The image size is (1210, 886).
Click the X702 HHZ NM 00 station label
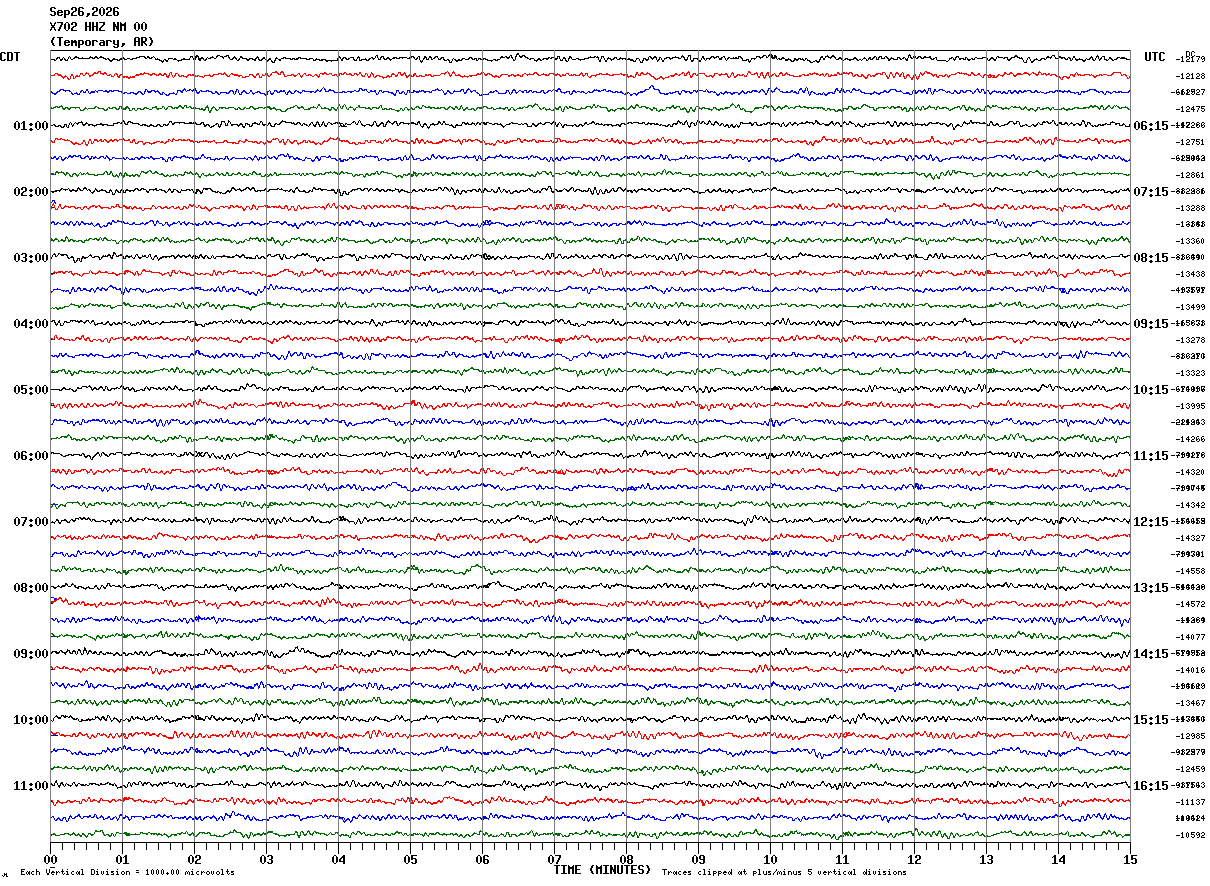98,27
